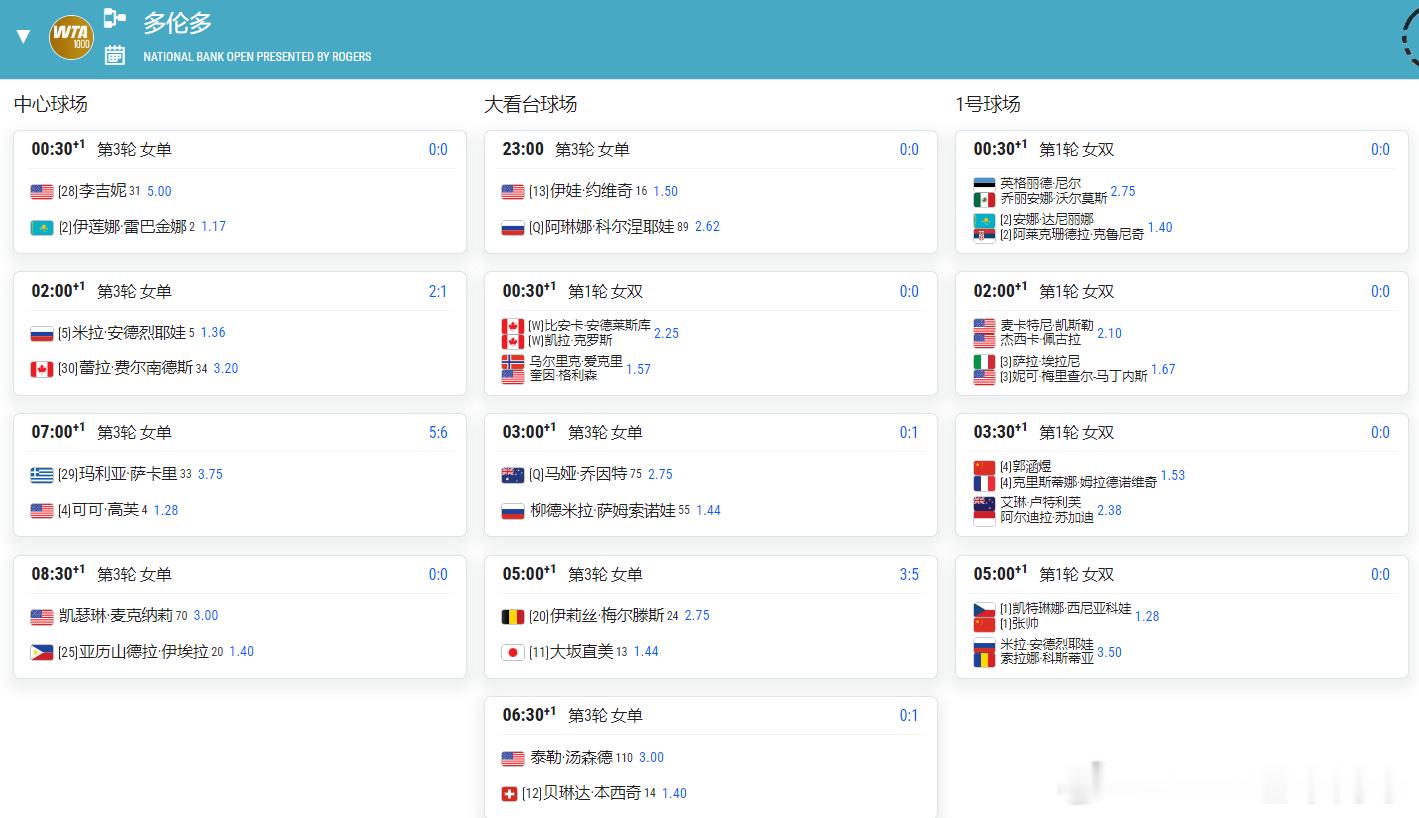
Task: Click odds 3.50 for 安德烈耶娃 doubles pair
Action: (1109, 652)
